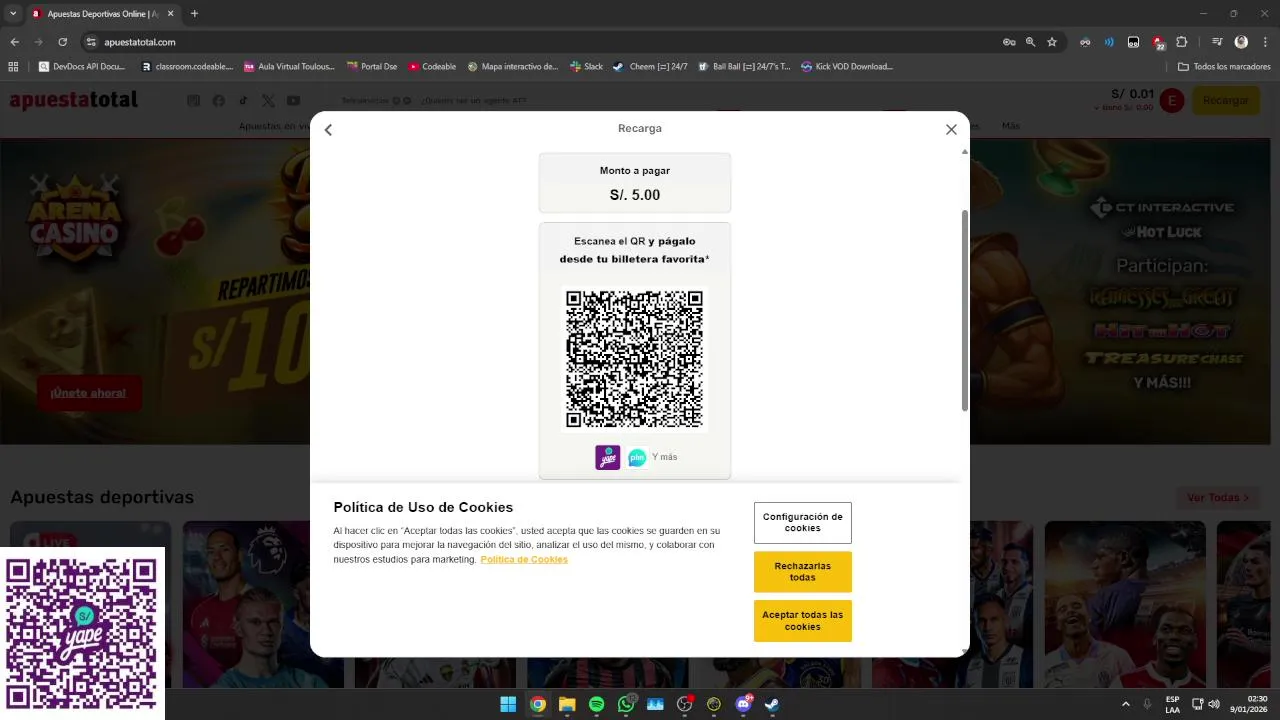Open site information icon in address bar

pos(91,42)
